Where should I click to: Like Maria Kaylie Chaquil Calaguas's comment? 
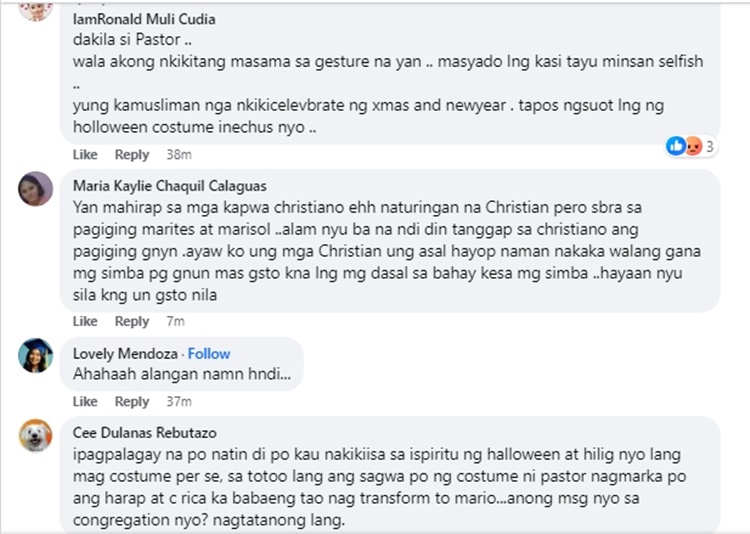click(x=85, y=322)
